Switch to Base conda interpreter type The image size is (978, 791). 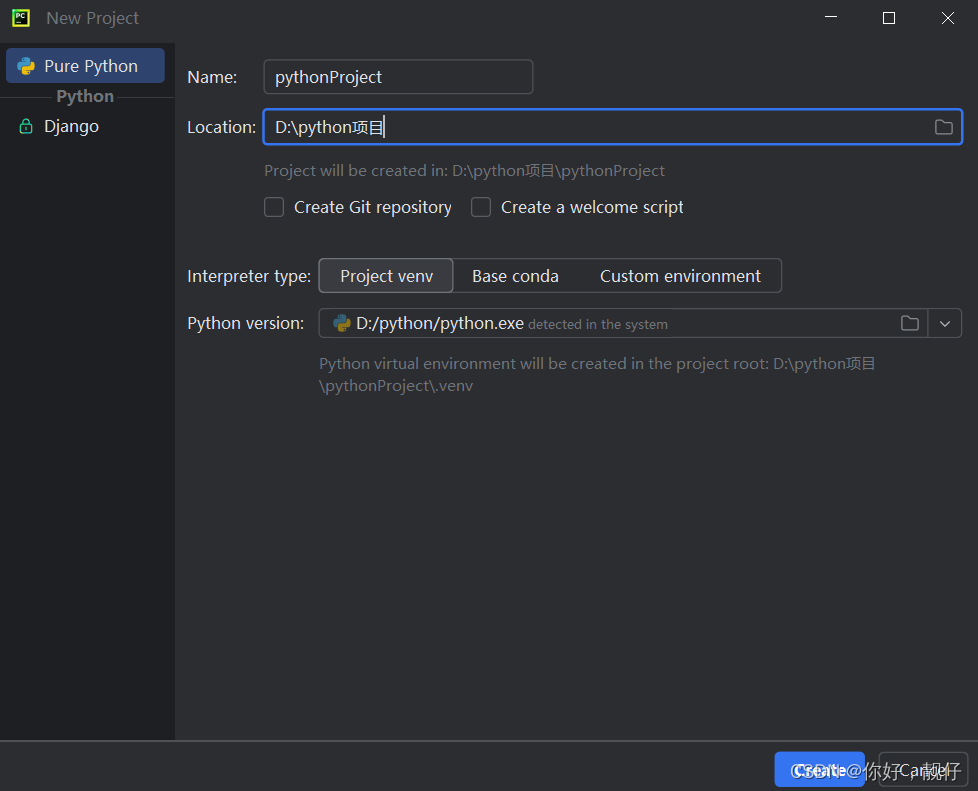pos(515,276)
